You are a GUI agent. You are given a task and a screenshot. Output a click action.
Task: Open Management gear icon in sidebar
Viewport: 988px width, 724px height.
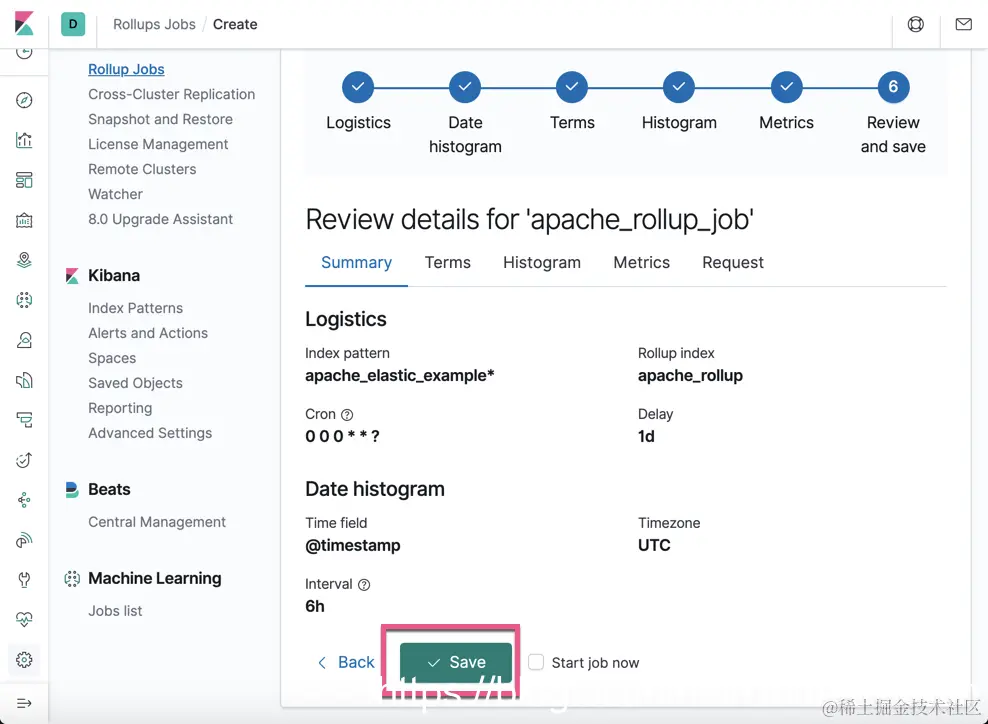point(24,660)
